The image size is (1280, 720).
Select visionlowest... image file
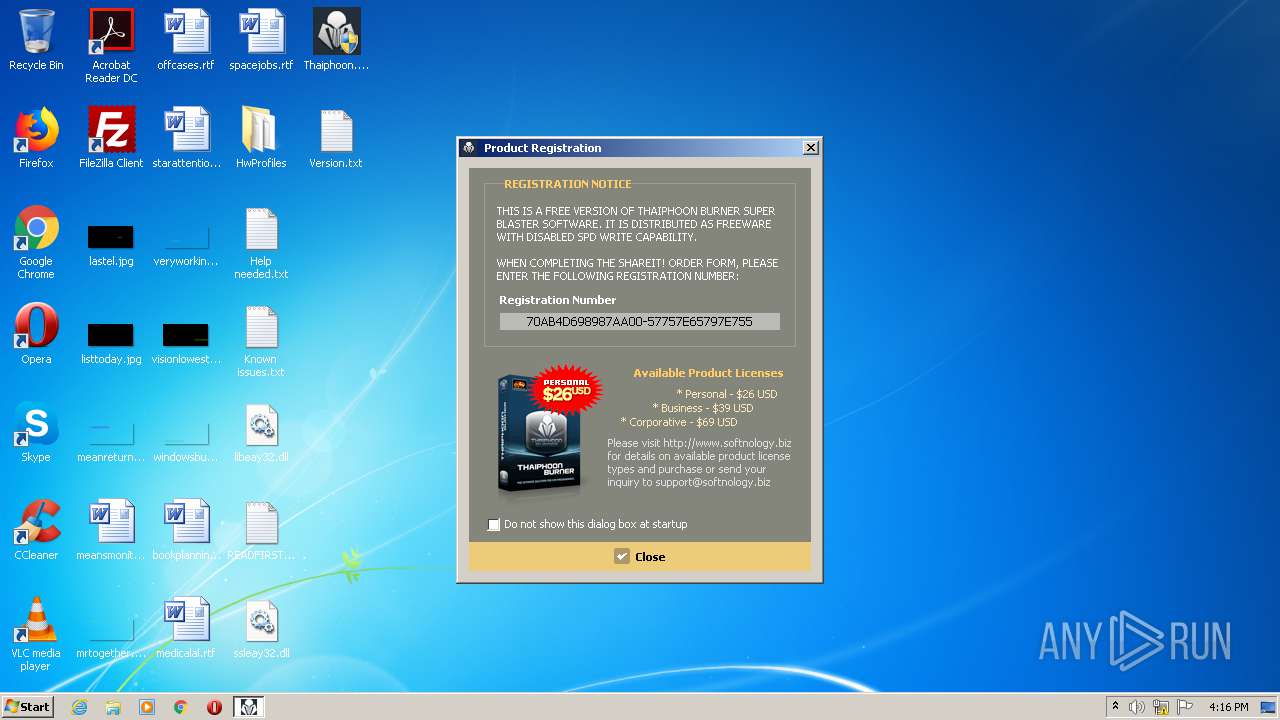tap(186, 343)
